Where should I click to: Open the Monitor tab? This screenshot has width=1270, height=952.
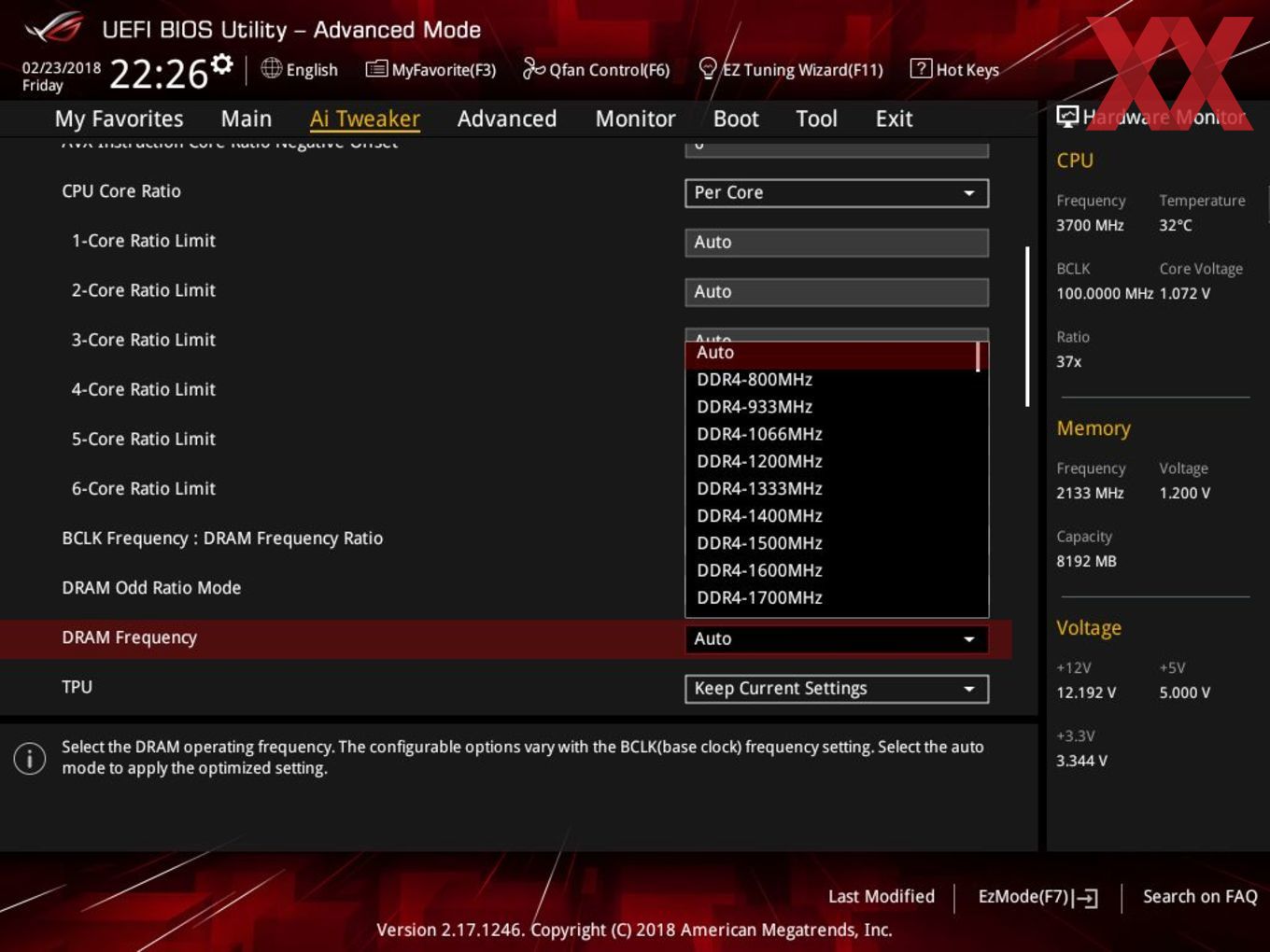(x=635, y=119)
